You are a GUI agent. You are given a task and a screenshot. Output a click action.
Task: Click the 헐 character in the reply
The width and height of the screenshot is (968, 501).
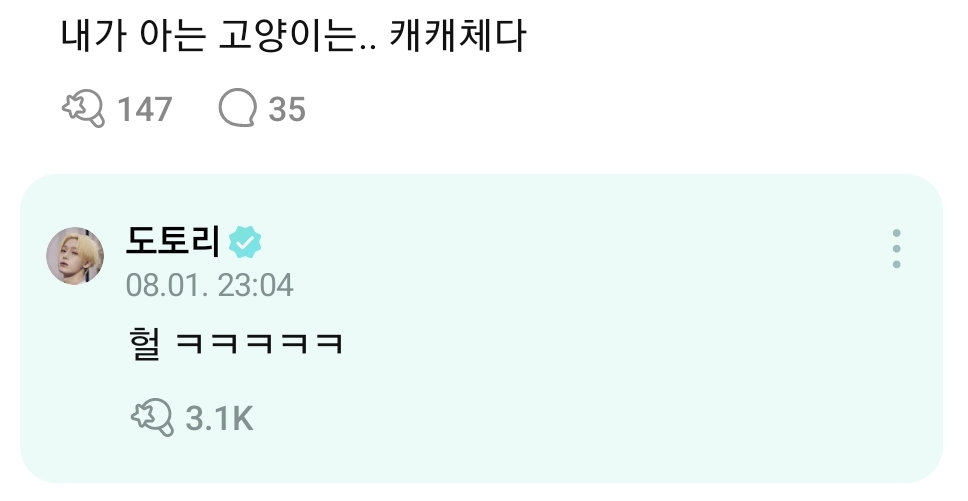[x=144, y=343]
